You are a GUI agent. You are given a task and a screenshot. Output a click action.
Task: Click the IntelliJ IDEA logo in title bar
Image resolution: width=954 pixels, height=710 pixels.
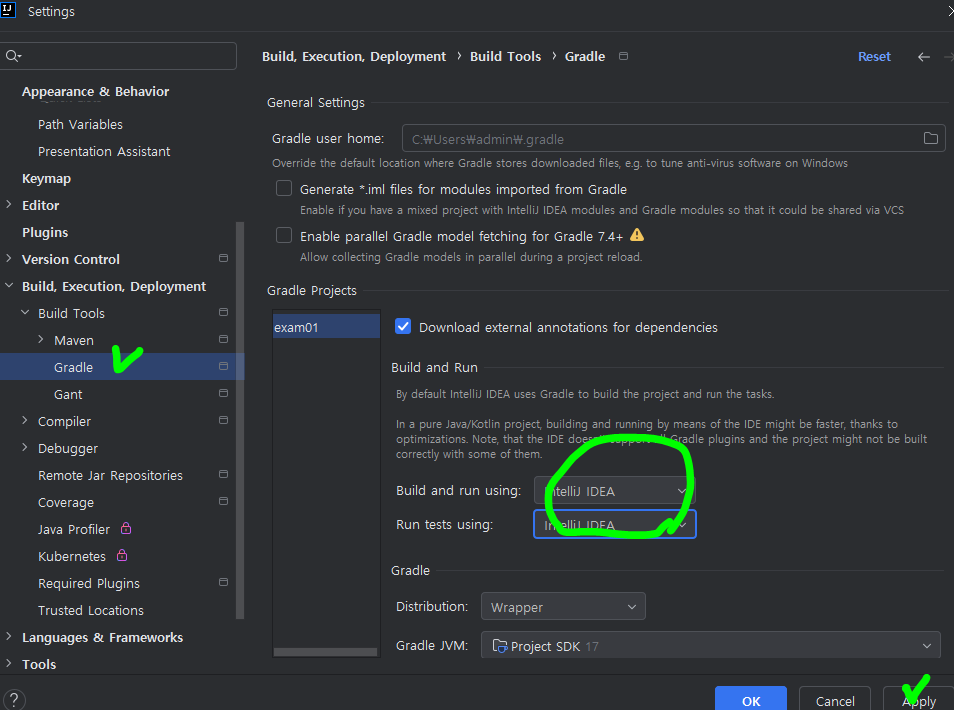(x=7, y=10)
